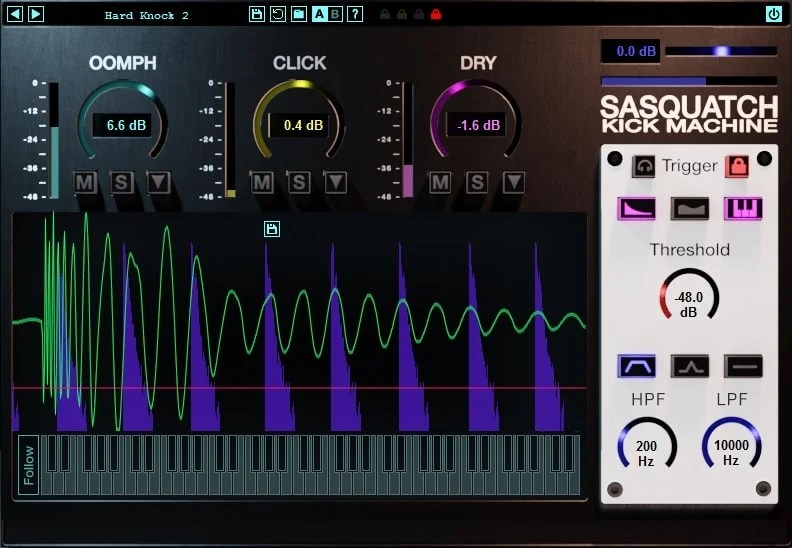Viewport: 792px width, 548px height.
Task: Click the OOMPH 6.6 dB value field
Action: pos(122,125)
